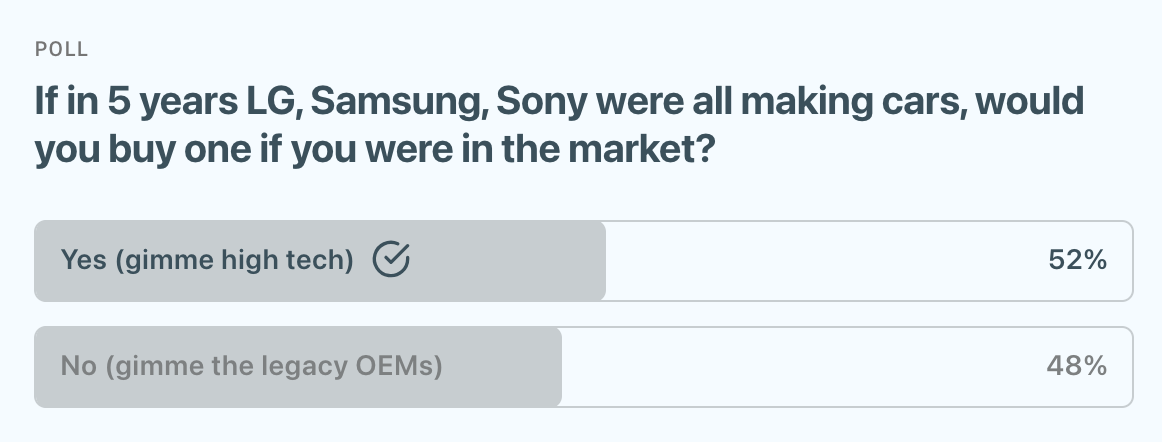The height and width of the screenshot is (442, 1162).
Task: Click the filled gray bar of the No result
Action: coord(500,367)
